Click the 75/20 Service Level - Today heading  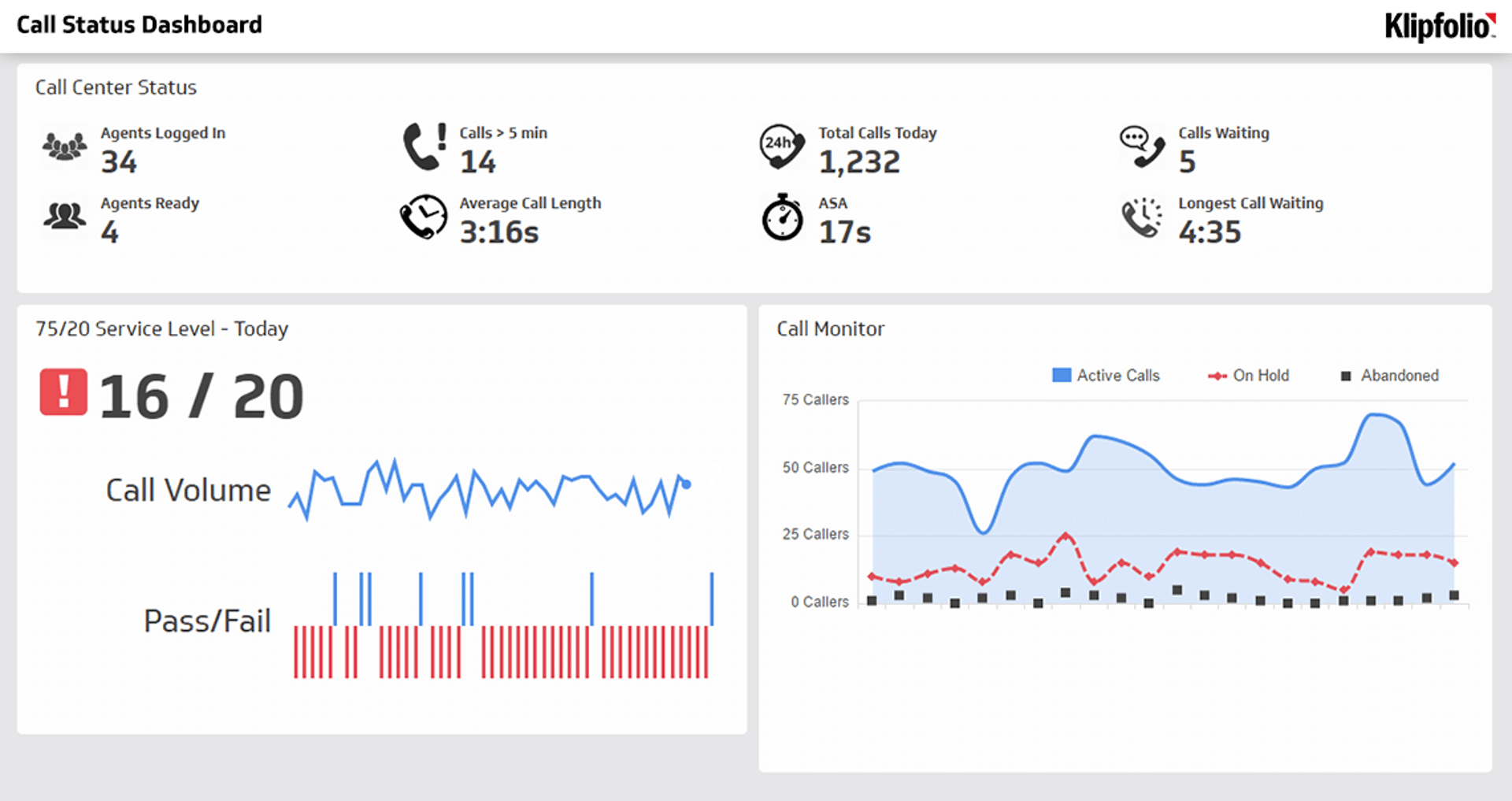coord(161,329)
